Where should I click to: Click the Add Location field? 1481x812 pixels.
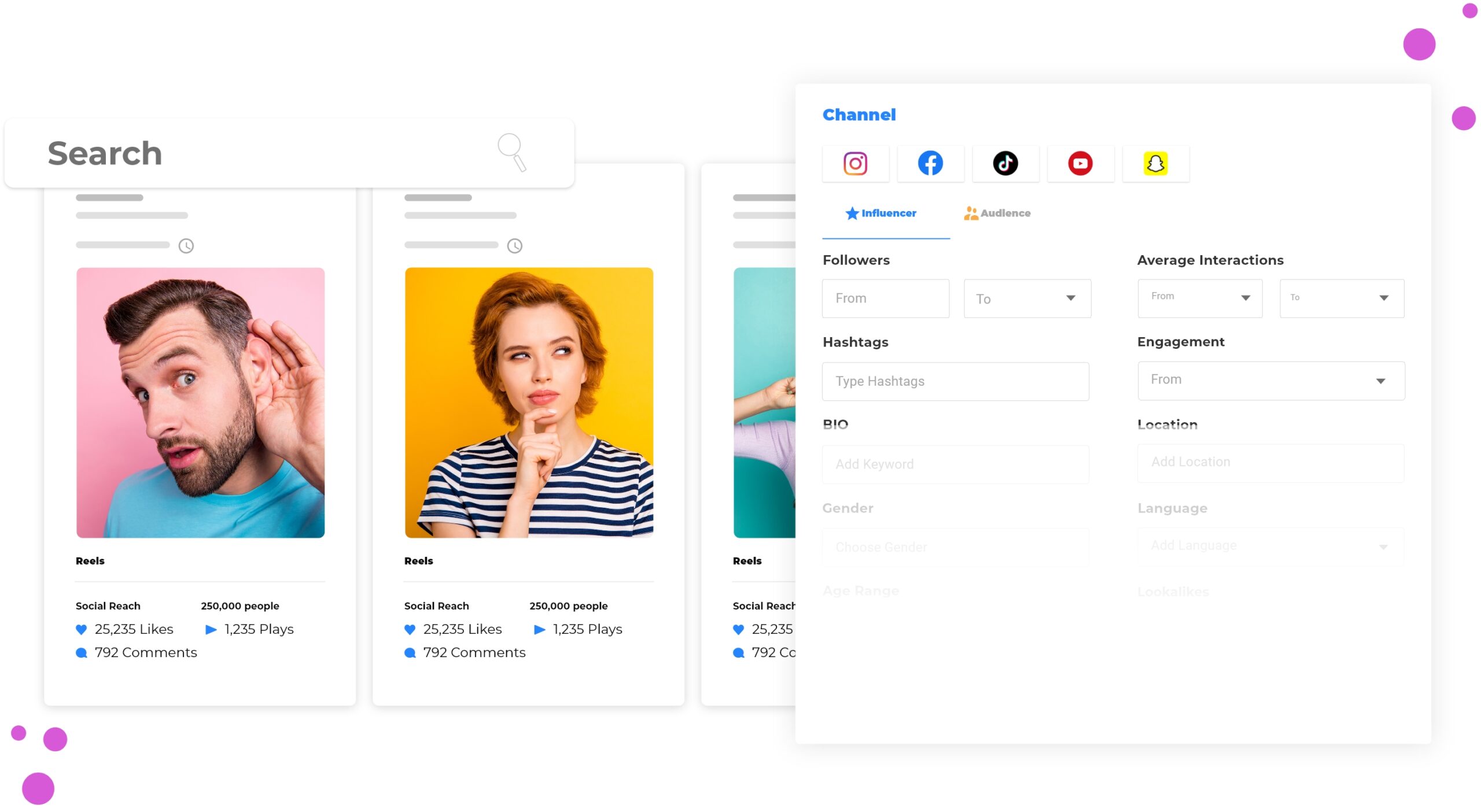[x=1271, y=463]
